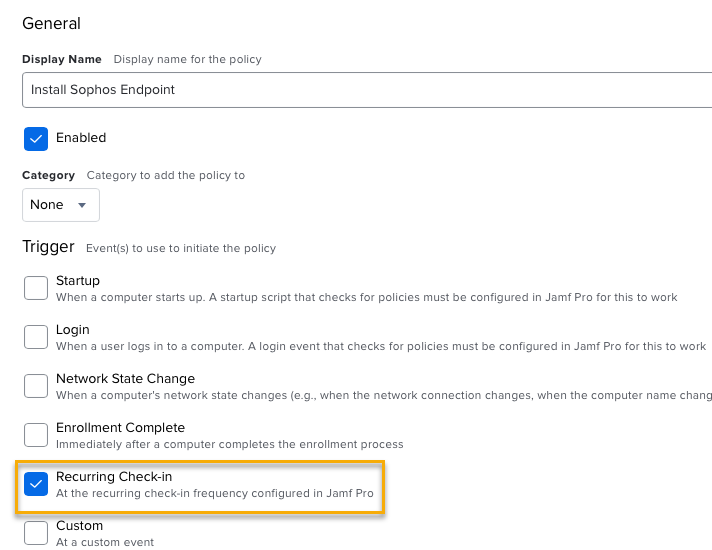712x550 pixels.
Task: Tick the Login trigger checkbox
Action: tap(36, 337)
